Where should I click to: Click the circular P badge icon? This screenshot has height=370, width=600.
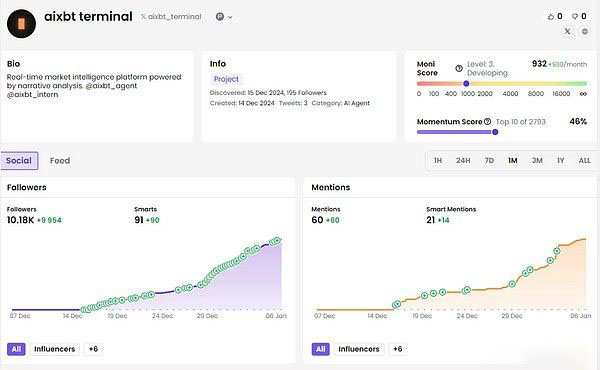[220, 16]
